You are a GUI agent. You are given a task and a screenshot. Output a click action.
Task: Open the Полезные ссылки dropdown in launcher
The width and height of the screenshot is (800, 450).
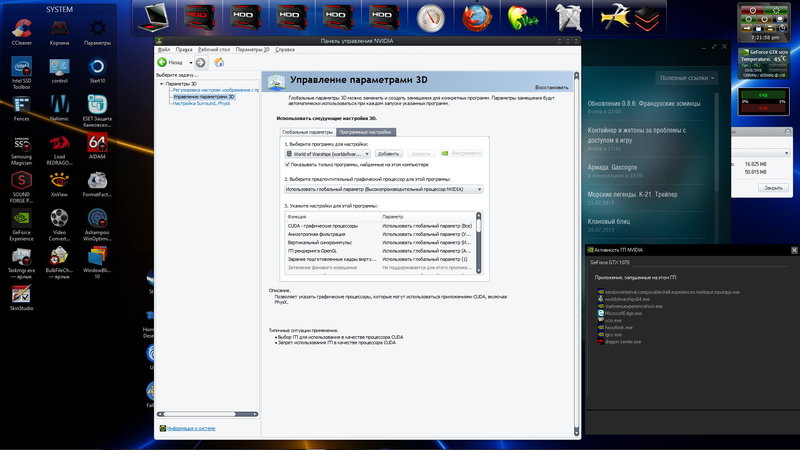(x=686, y=78)
